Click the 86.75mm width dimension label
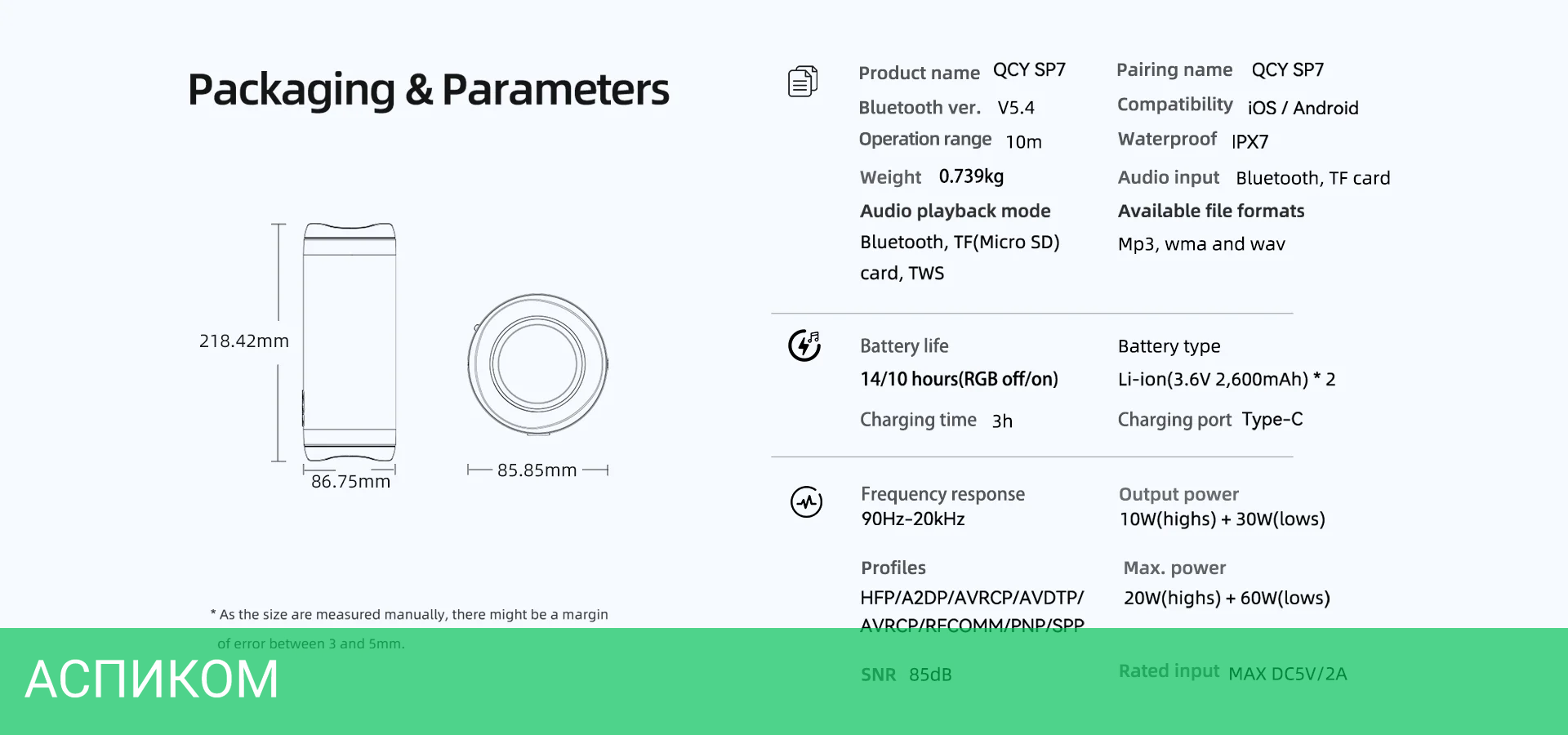Screen dimensions: 1568x735 [350, 482]
